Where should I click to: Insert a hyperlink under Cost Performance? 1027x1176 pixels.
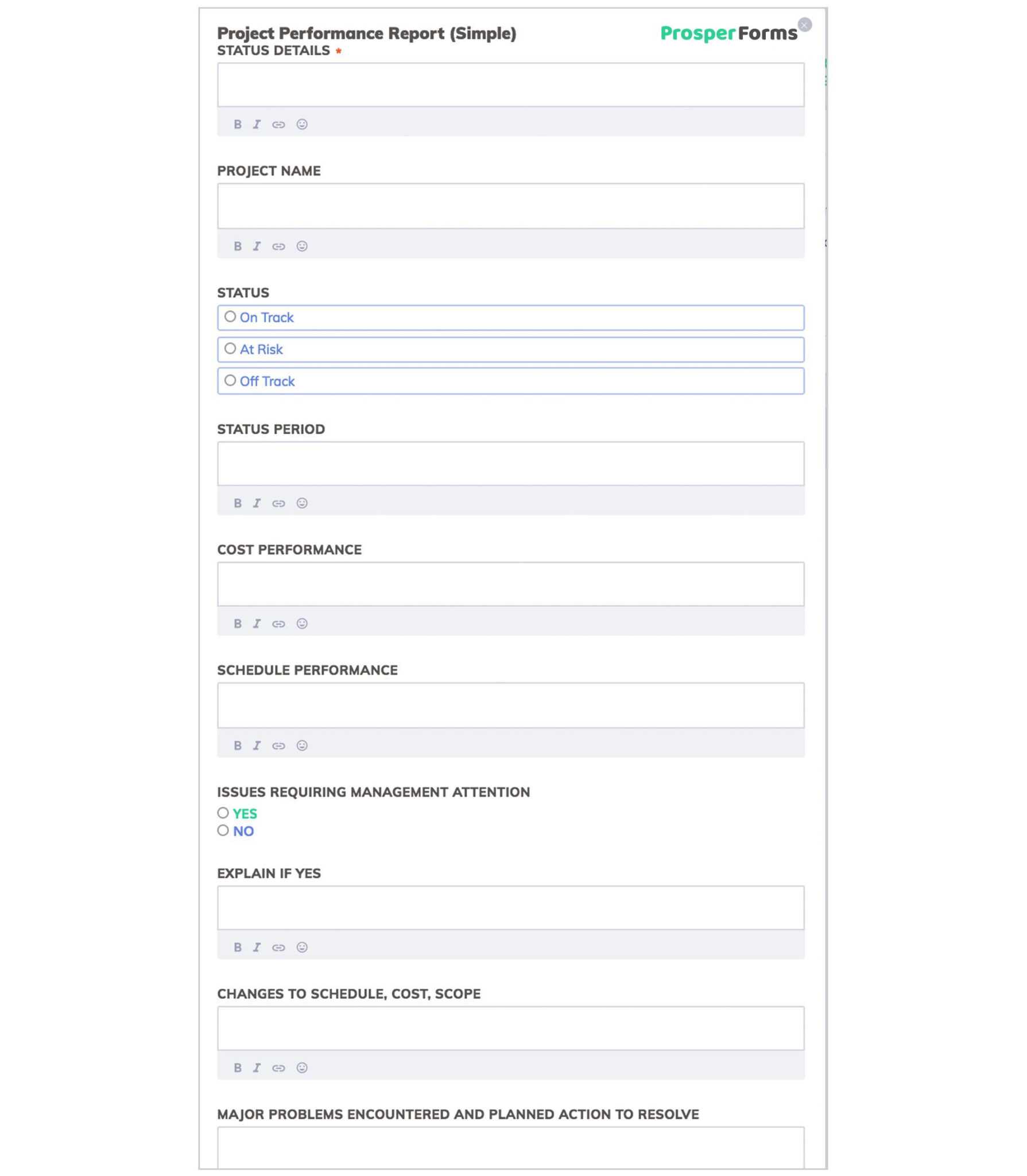pos(279,624)
